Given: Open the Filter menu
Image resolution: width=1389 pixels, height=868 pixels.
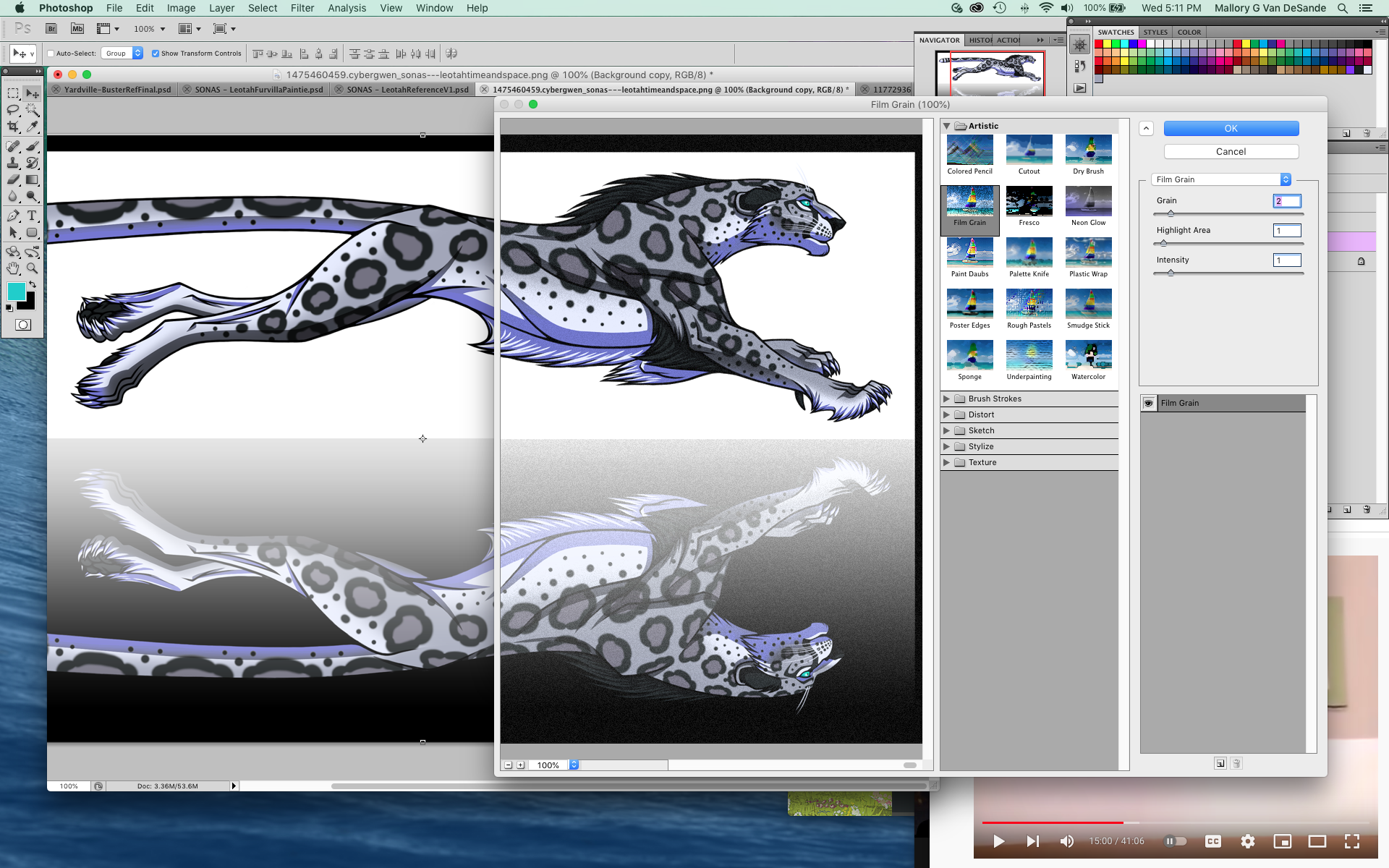Looking at the screenshot, I should [x=302, y=8].
